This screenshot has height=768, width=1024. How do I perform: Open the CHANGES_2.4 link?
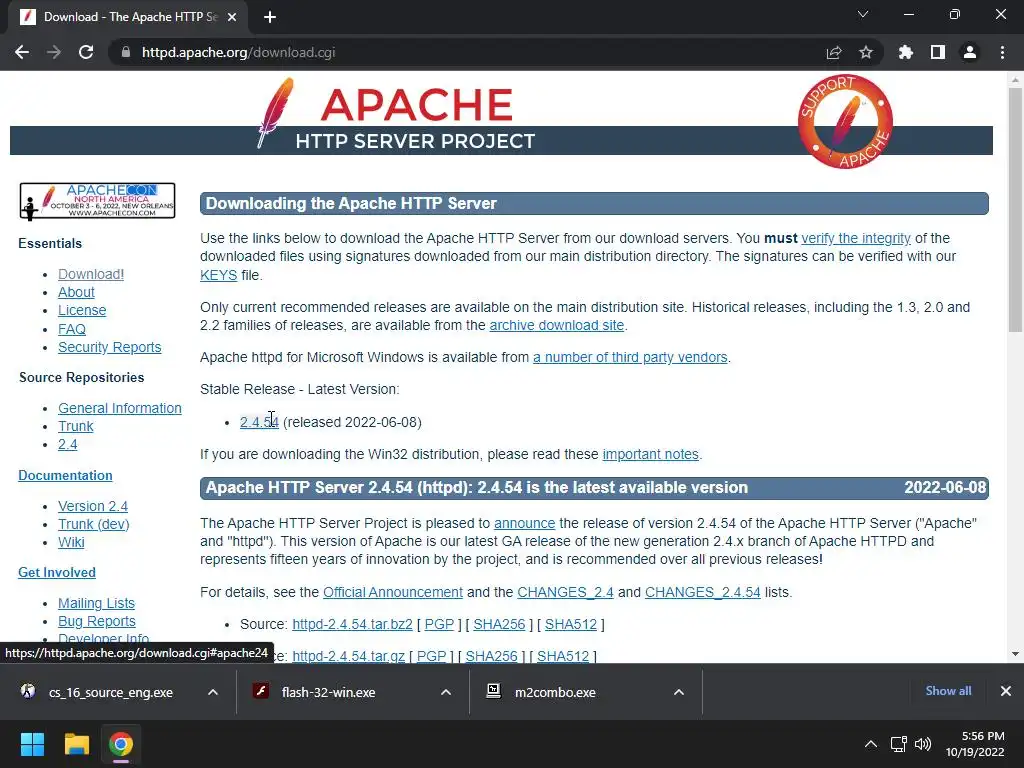(x=565, y=592)
